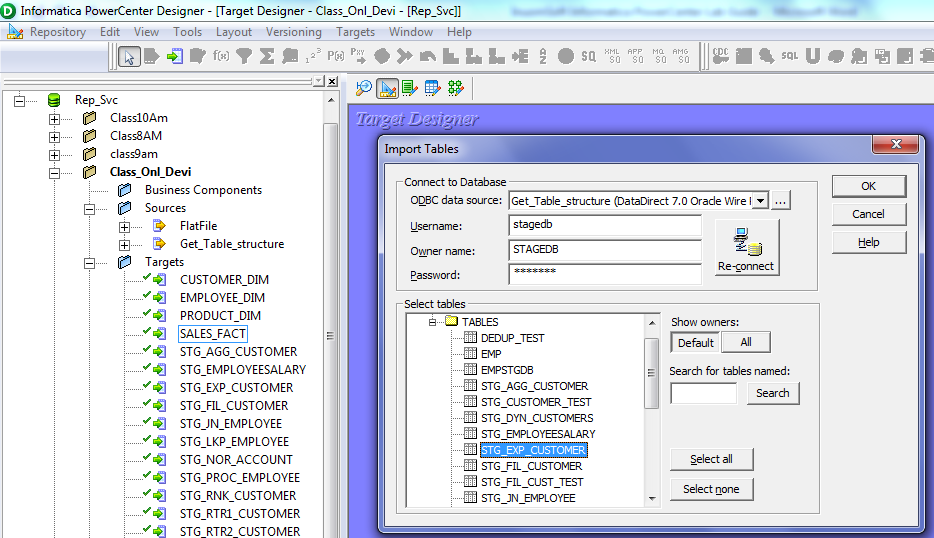Click the U-shaped union transformation icon

tap(812, 57)
